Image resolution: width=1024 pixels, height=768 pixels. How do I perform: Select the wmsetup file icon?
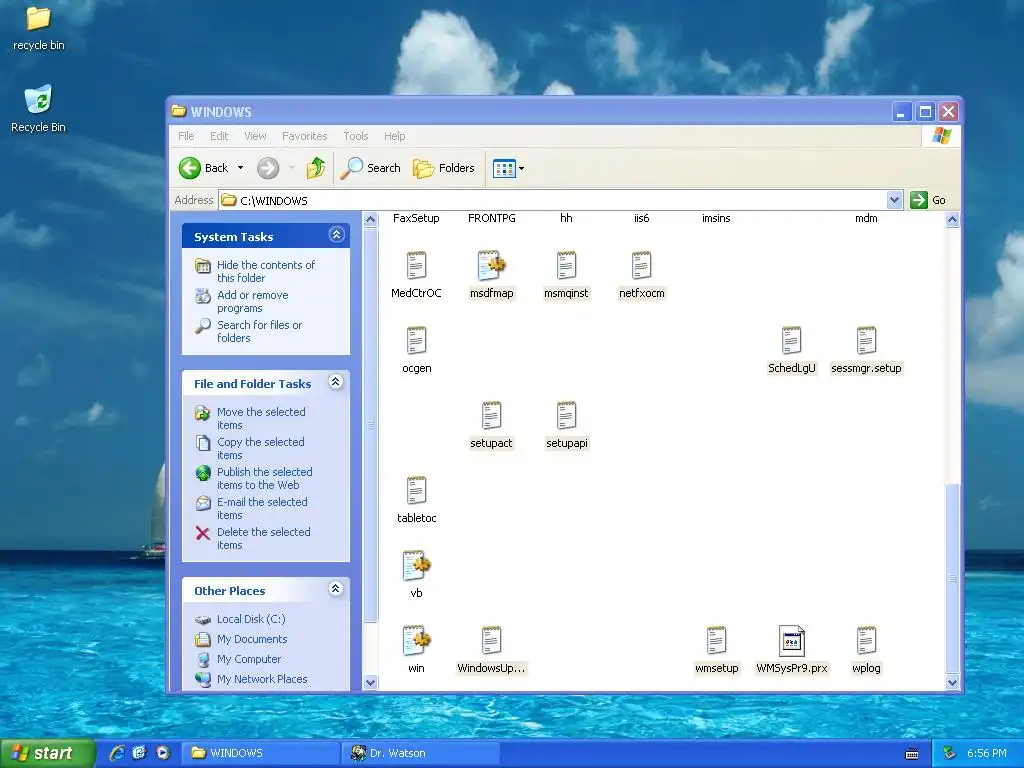[716, 641]
